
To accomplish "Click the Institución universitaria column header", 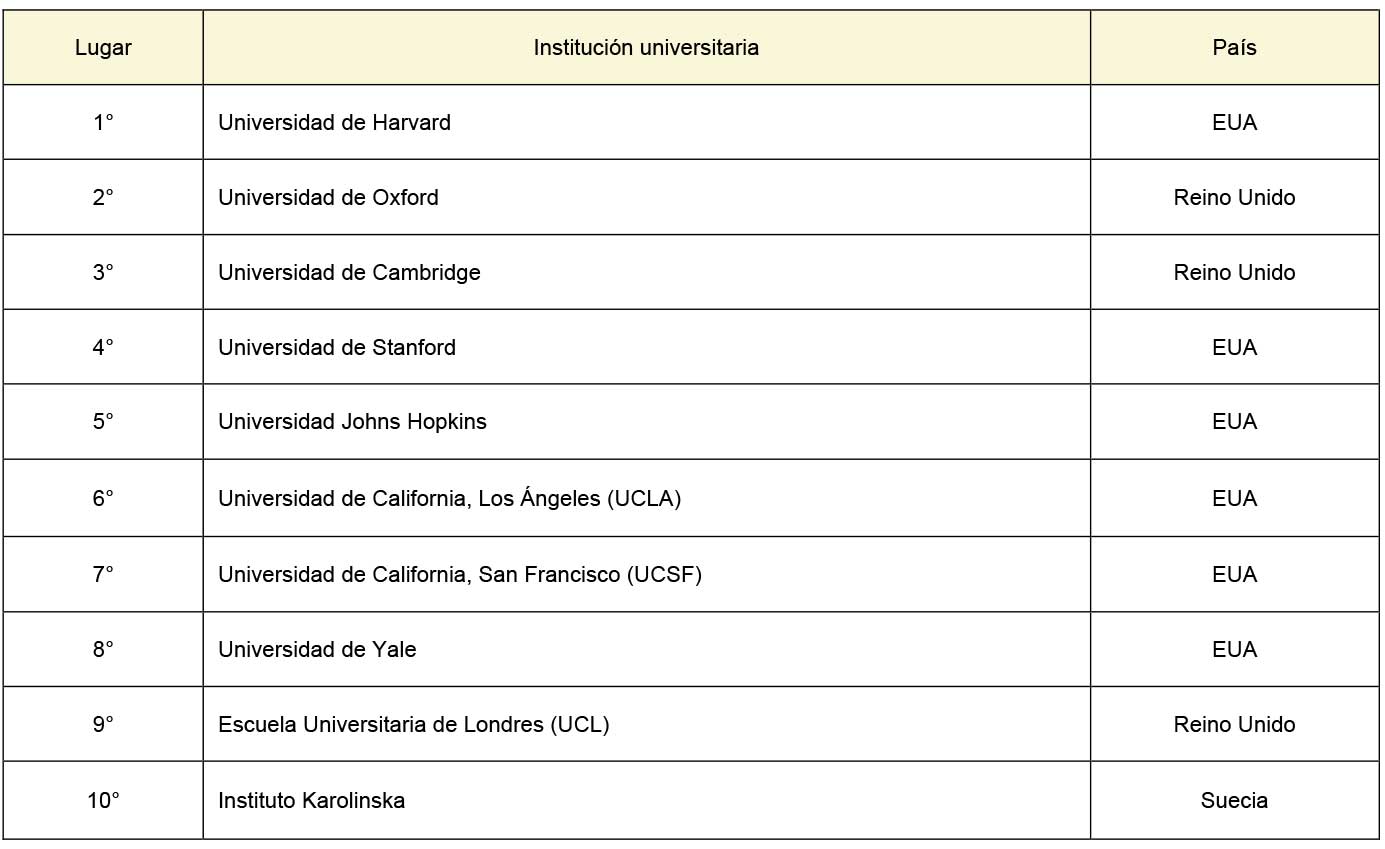I will [x=646, y=48].
